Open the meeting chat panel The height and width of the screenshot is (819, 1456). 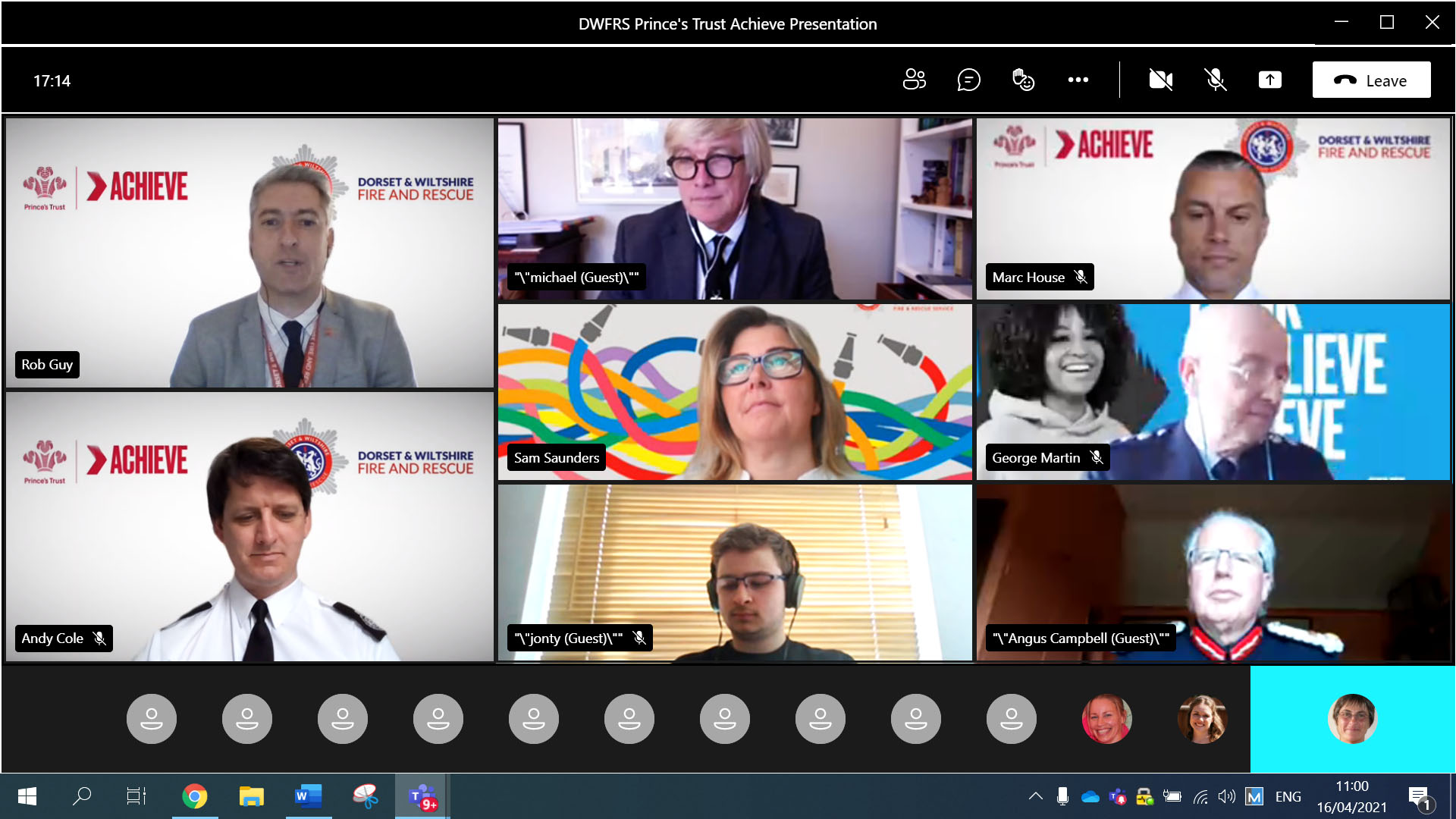968,80
